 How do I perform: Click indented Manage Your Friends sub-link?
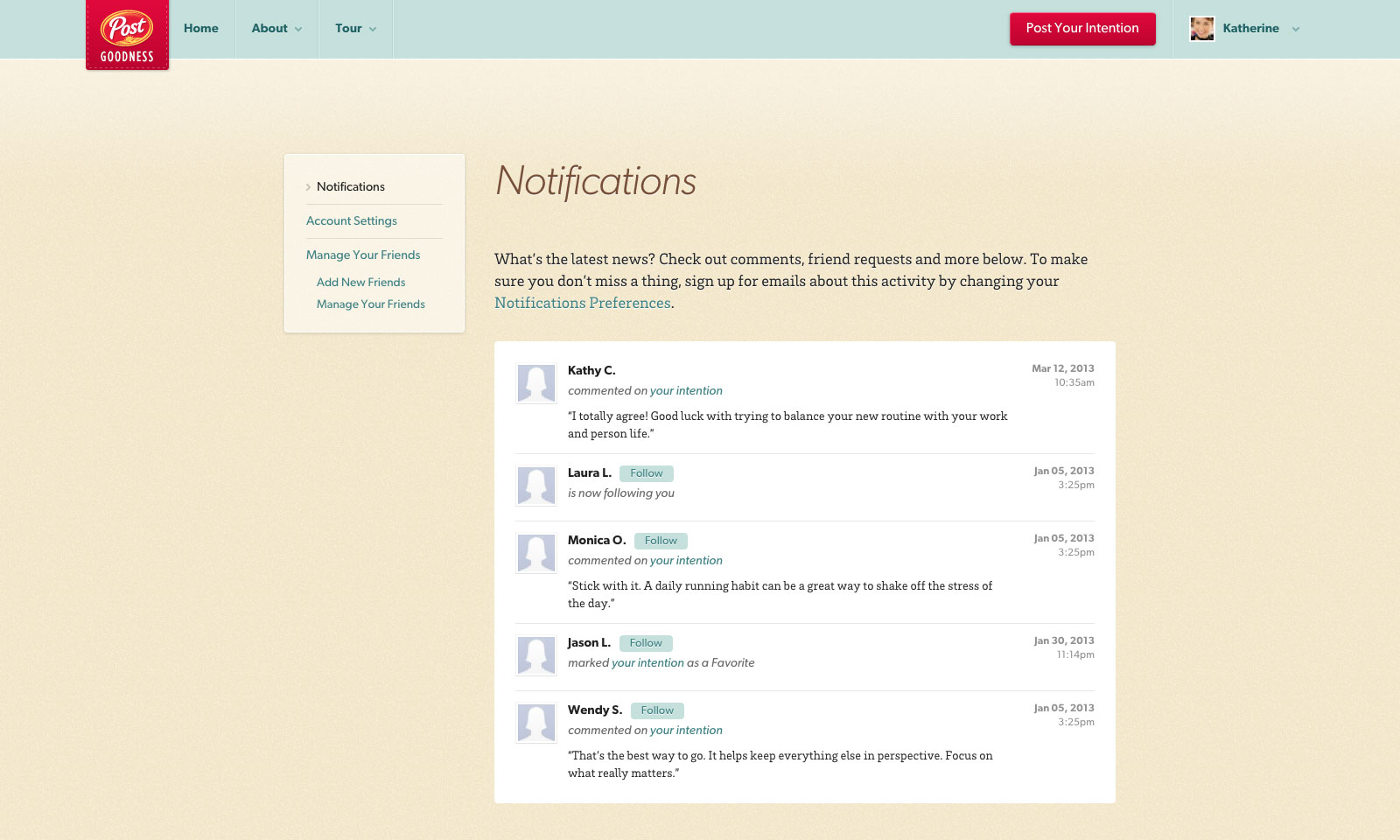point(371,304)
